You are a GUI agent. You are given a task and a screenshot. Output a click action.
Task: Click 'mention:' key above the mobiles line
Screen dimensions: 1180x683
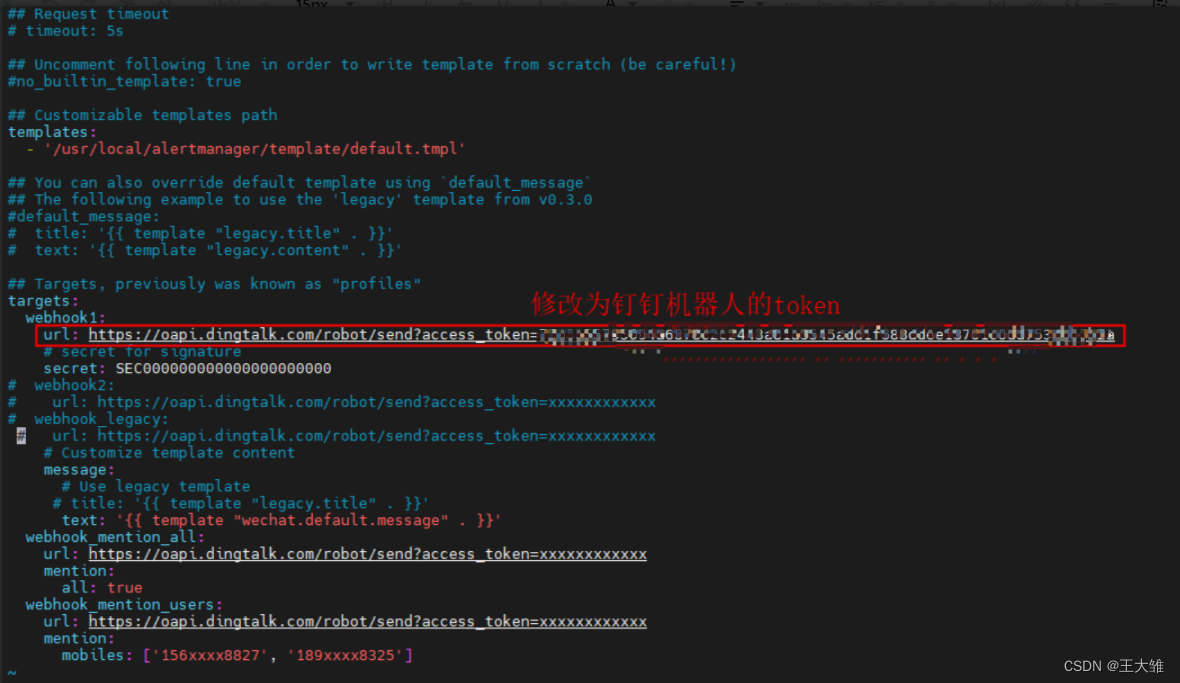pos(79,639)
